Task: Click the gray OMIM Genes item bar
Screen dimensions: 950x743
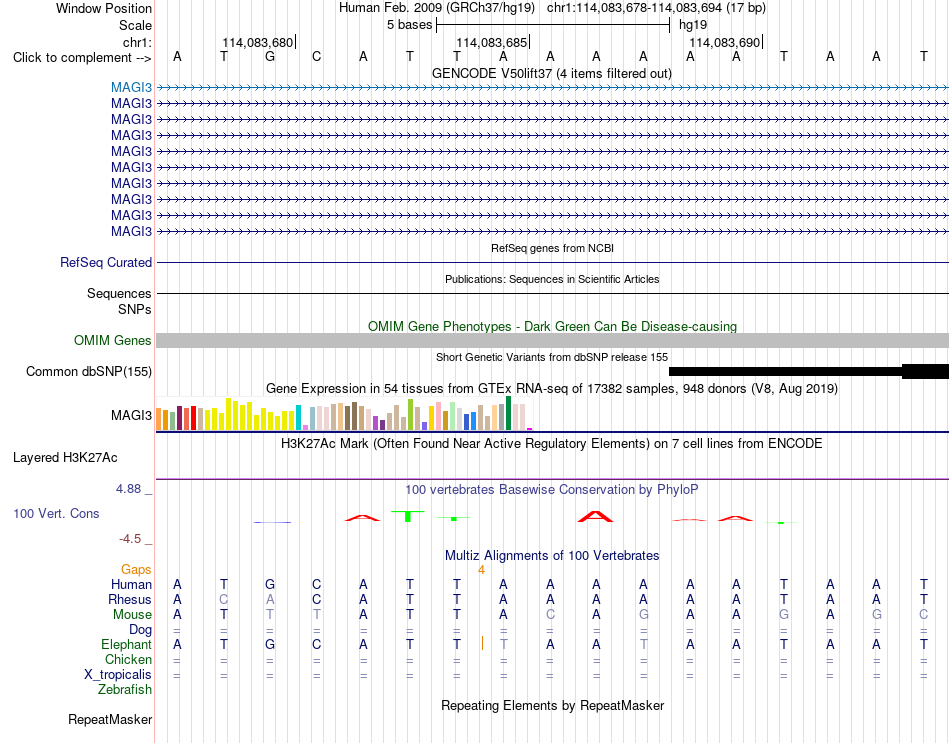Action: pyautogui.click(x=552, y=341)
